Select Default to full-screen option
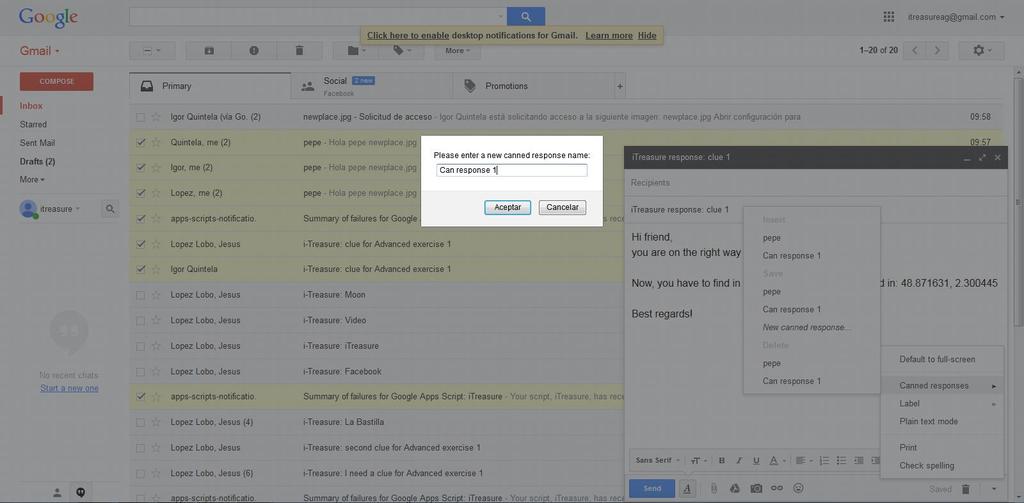This screenshot has height=503, width=1024. click(x=942, y=359)
